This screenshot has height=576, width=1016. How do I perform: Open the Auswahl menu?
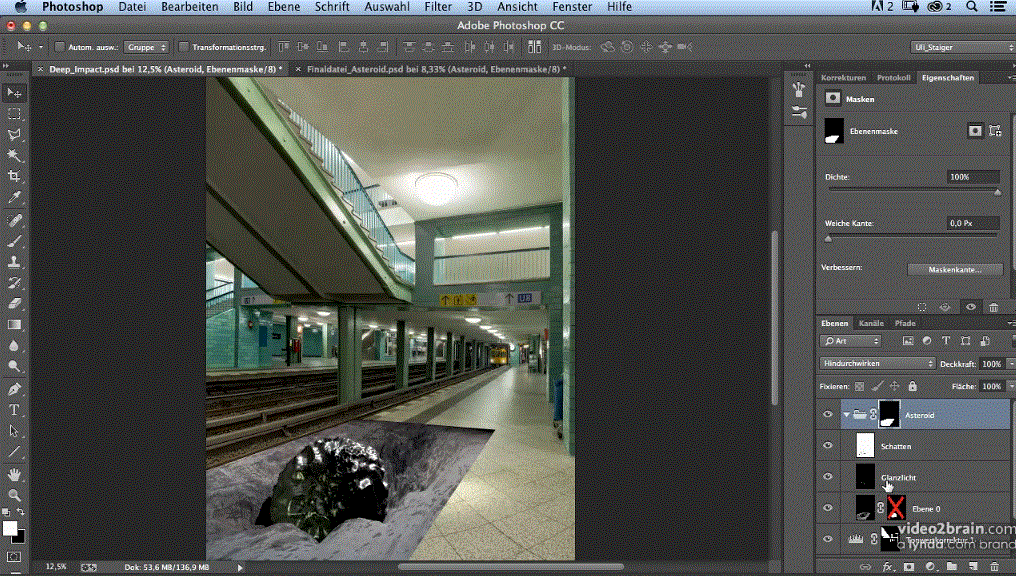coord(387,6)
